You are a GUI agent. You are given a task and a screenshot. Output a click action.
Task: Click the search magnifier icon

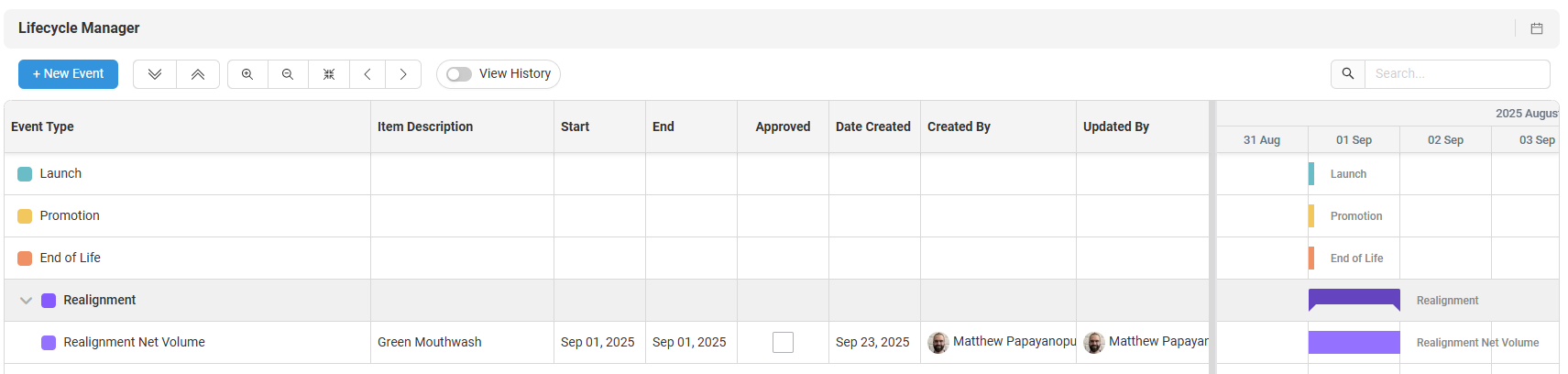tap(1347, 74)
